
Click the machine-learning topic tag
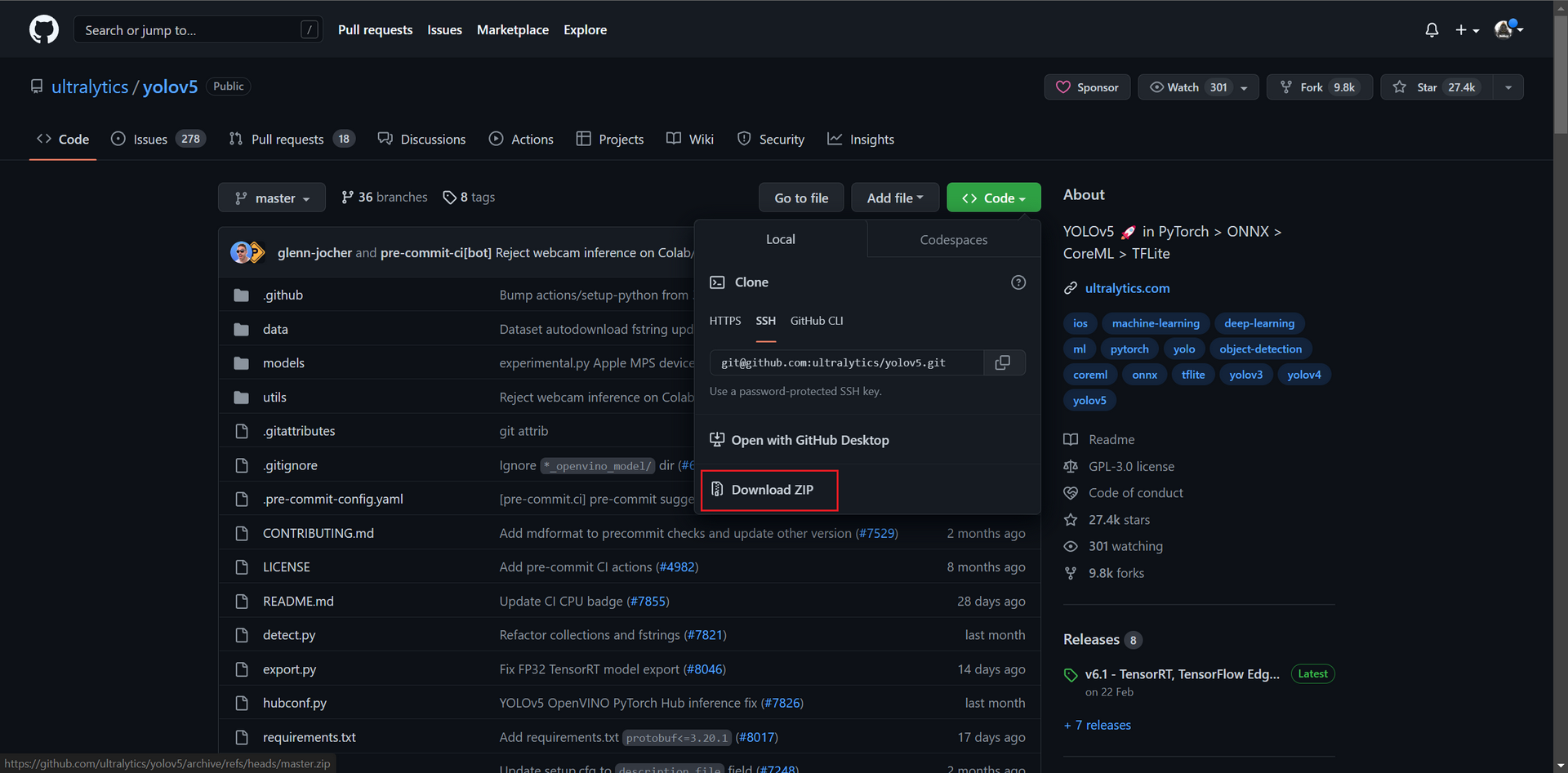click(x=1156, y=323)
